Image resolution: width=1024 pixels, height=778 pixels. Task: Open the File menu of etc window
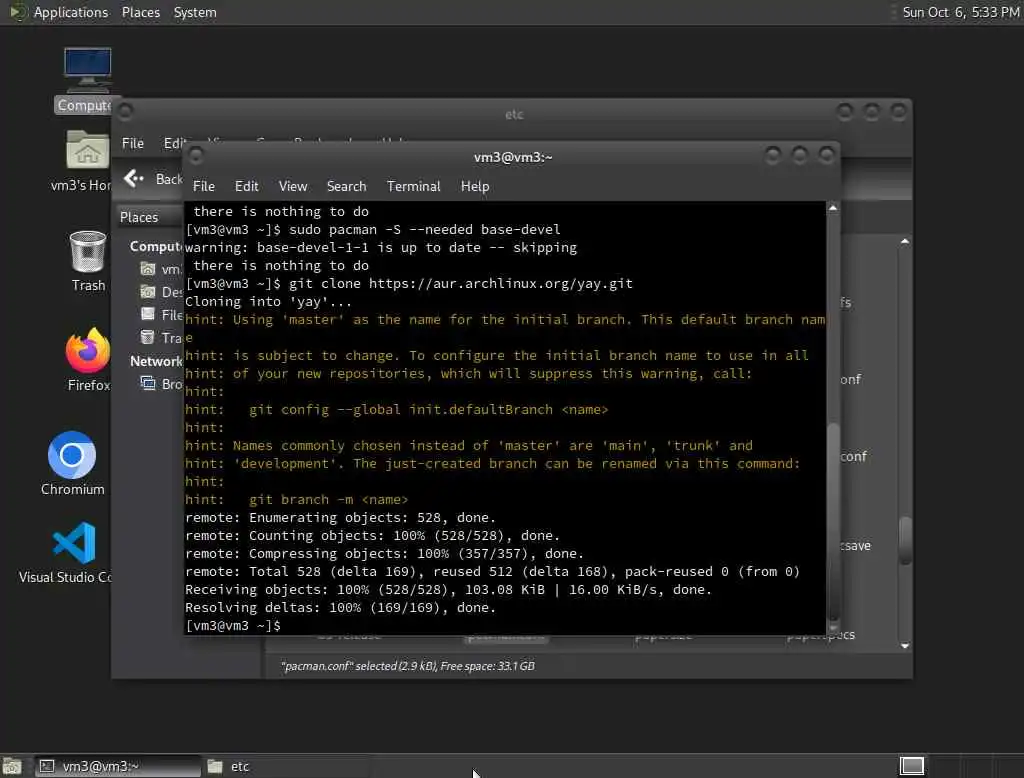133,143
